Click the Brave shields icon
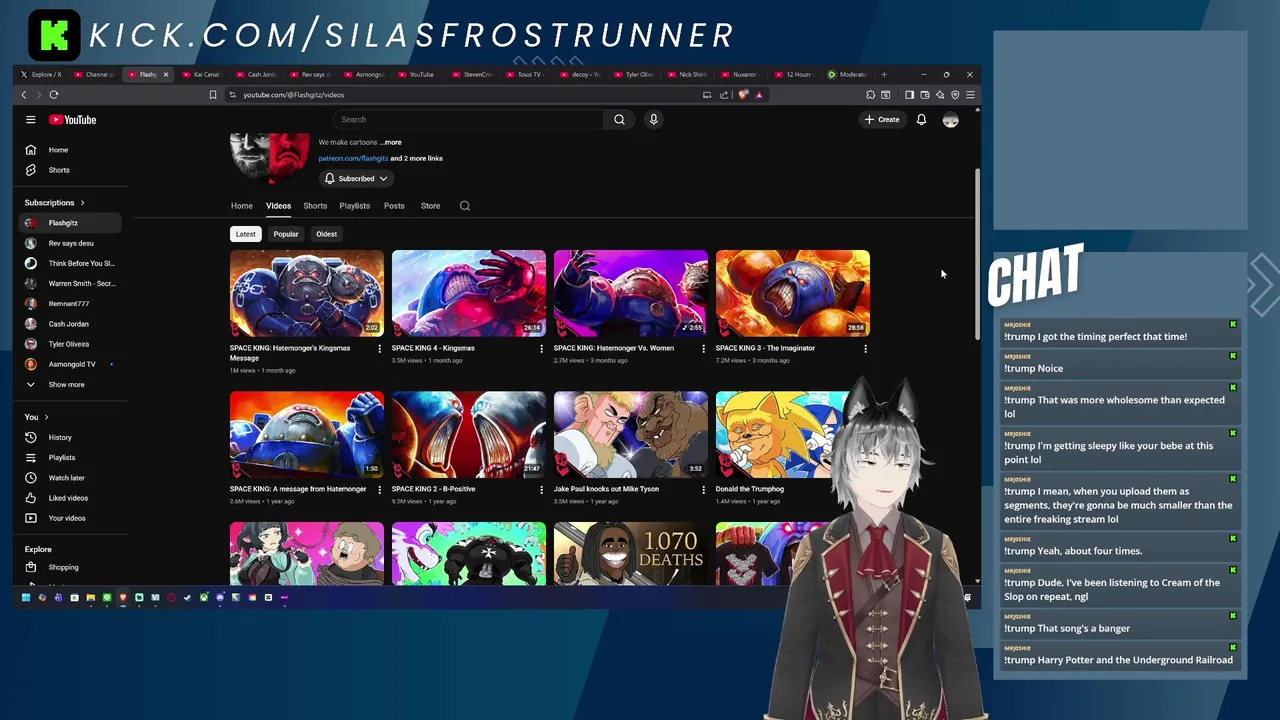The height and width of the screenshot is (720, 1280). tap(743, 95)
